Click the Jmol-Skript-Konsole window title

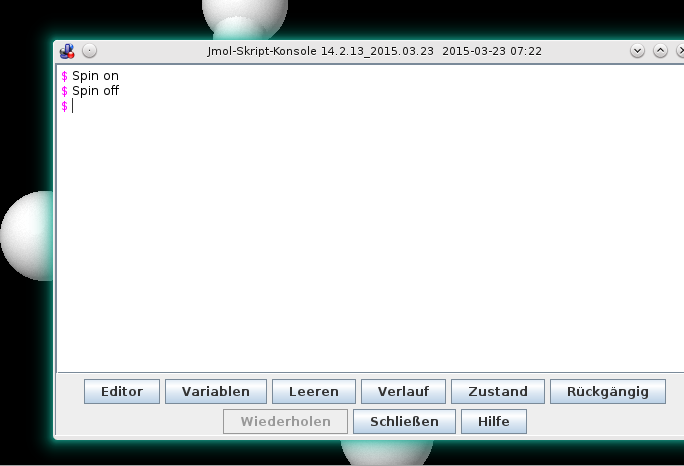click(374, 51)
